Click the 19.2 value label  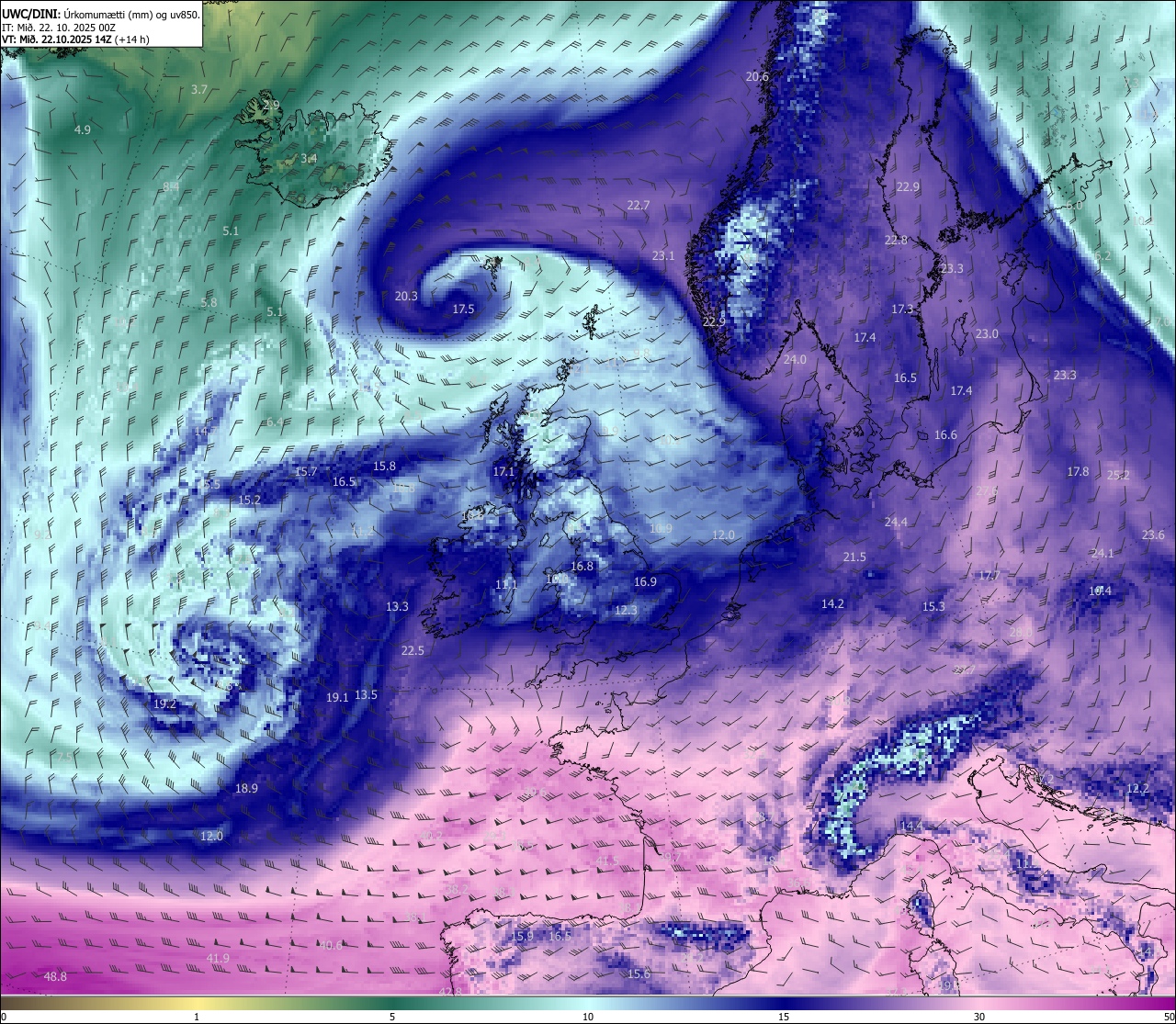point(164,704)
